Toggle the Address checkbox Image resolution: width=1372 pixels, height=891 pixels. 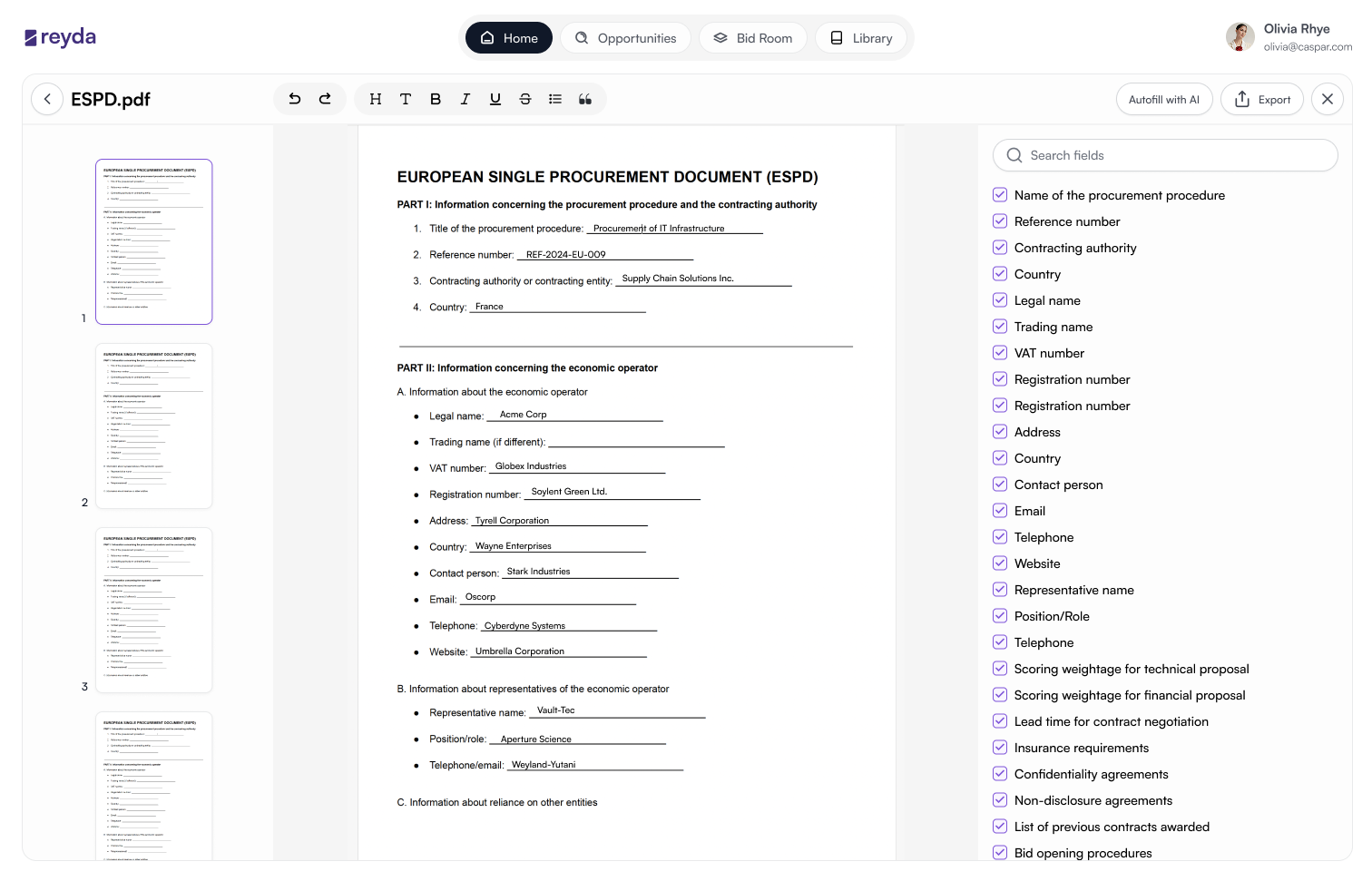click(x=1000, y=432)
